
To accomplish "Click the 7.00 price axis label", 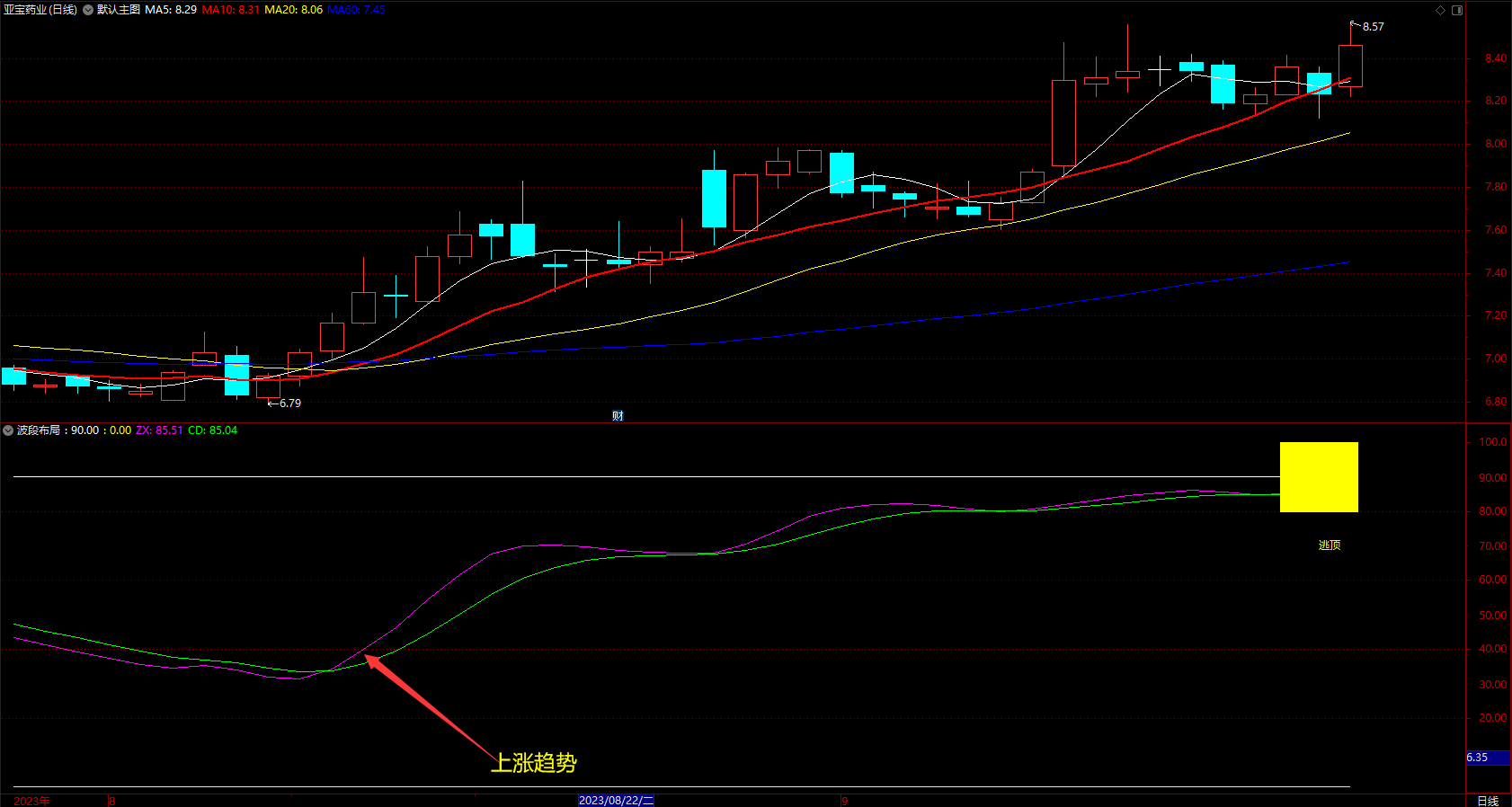I will (1496, 359).
